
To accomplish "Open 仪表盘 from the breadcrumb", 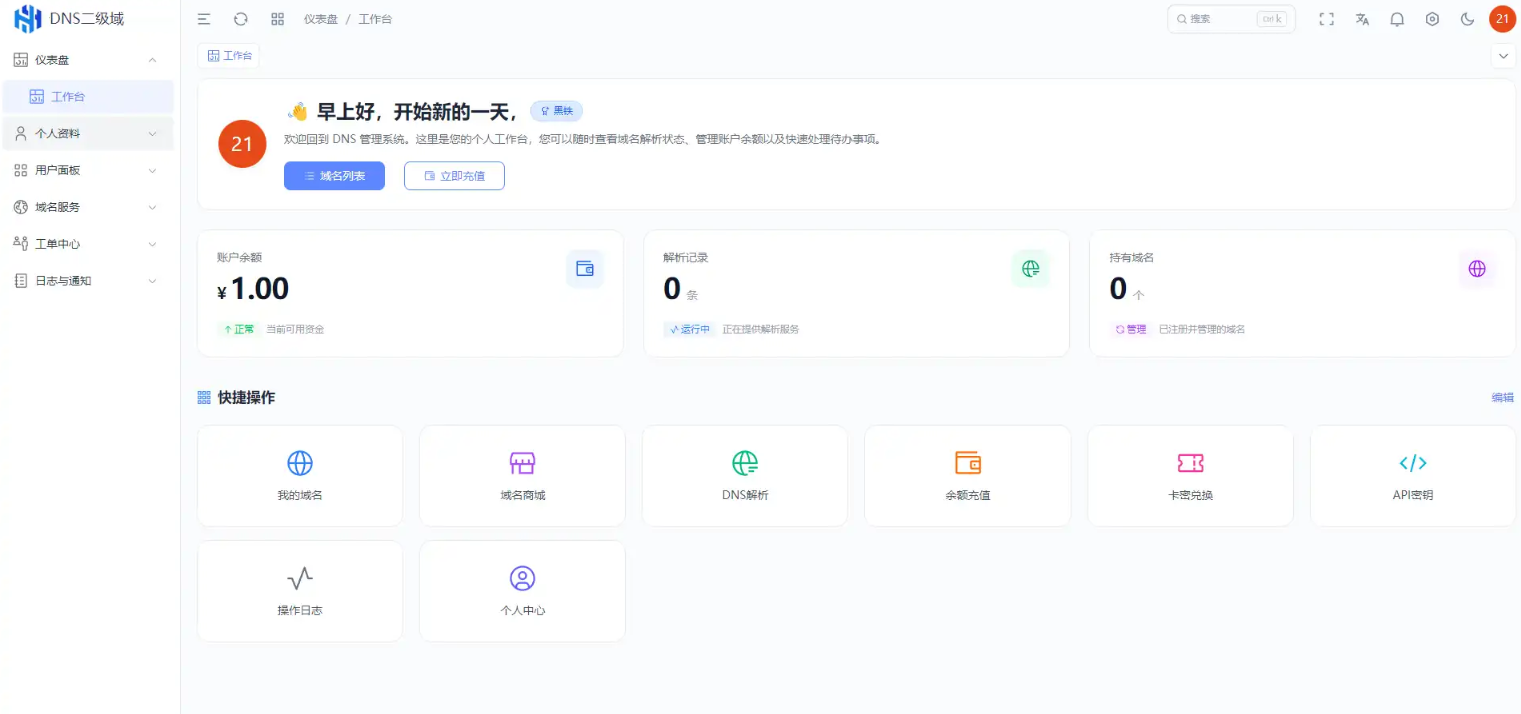I will pos(320,18).
